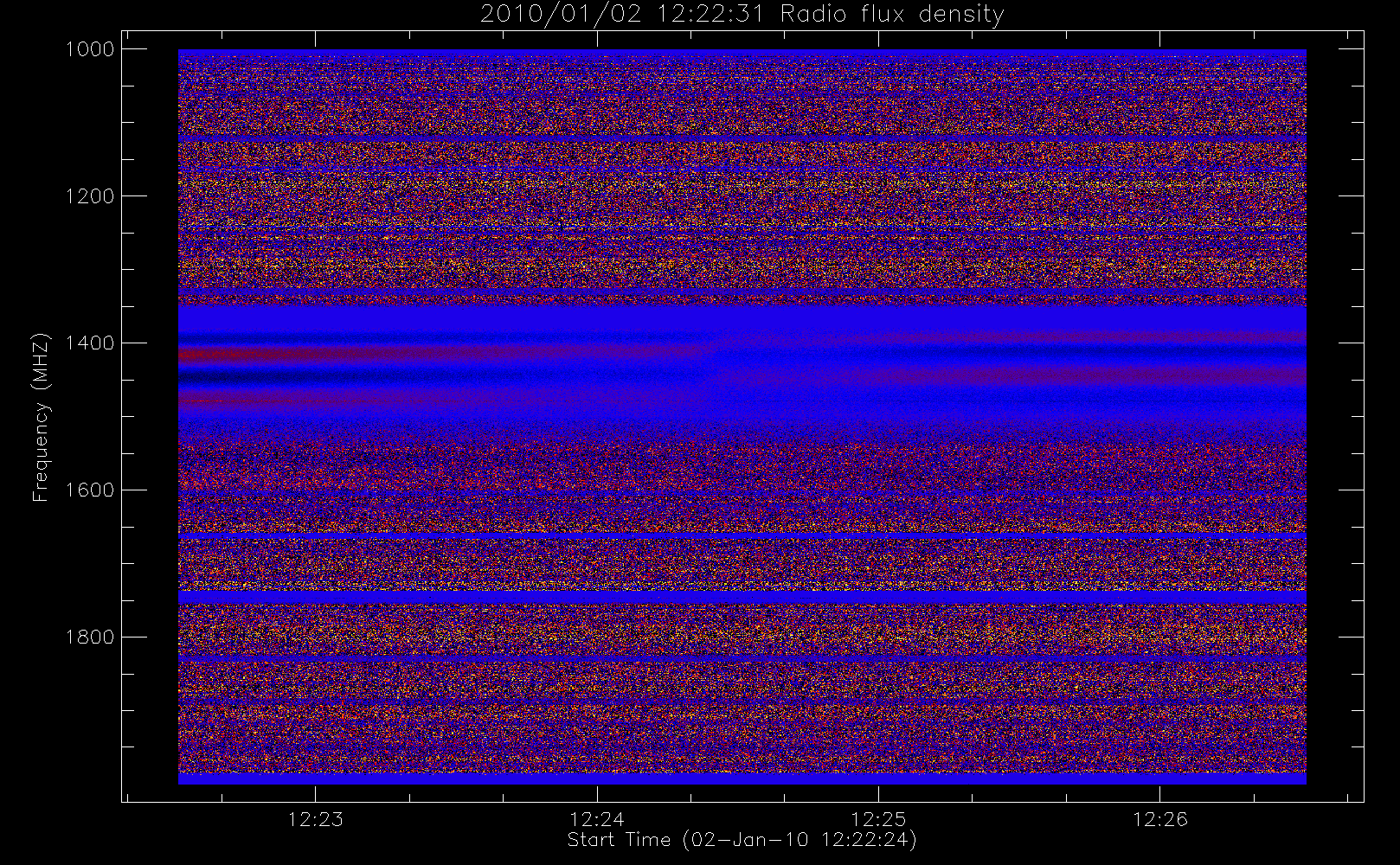Click the 'Frequency (MHZ)' axis title

[x=41, y=417]
